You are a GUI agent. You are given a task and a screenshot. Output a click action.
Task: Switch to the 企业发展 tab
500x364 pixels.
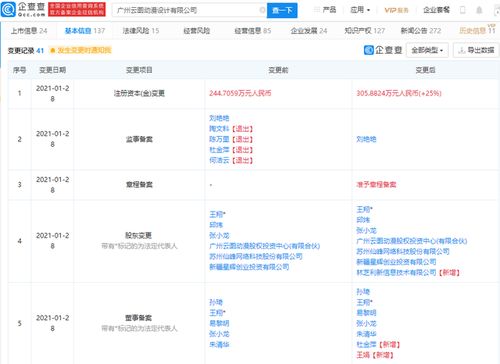(x=309, y=31)
